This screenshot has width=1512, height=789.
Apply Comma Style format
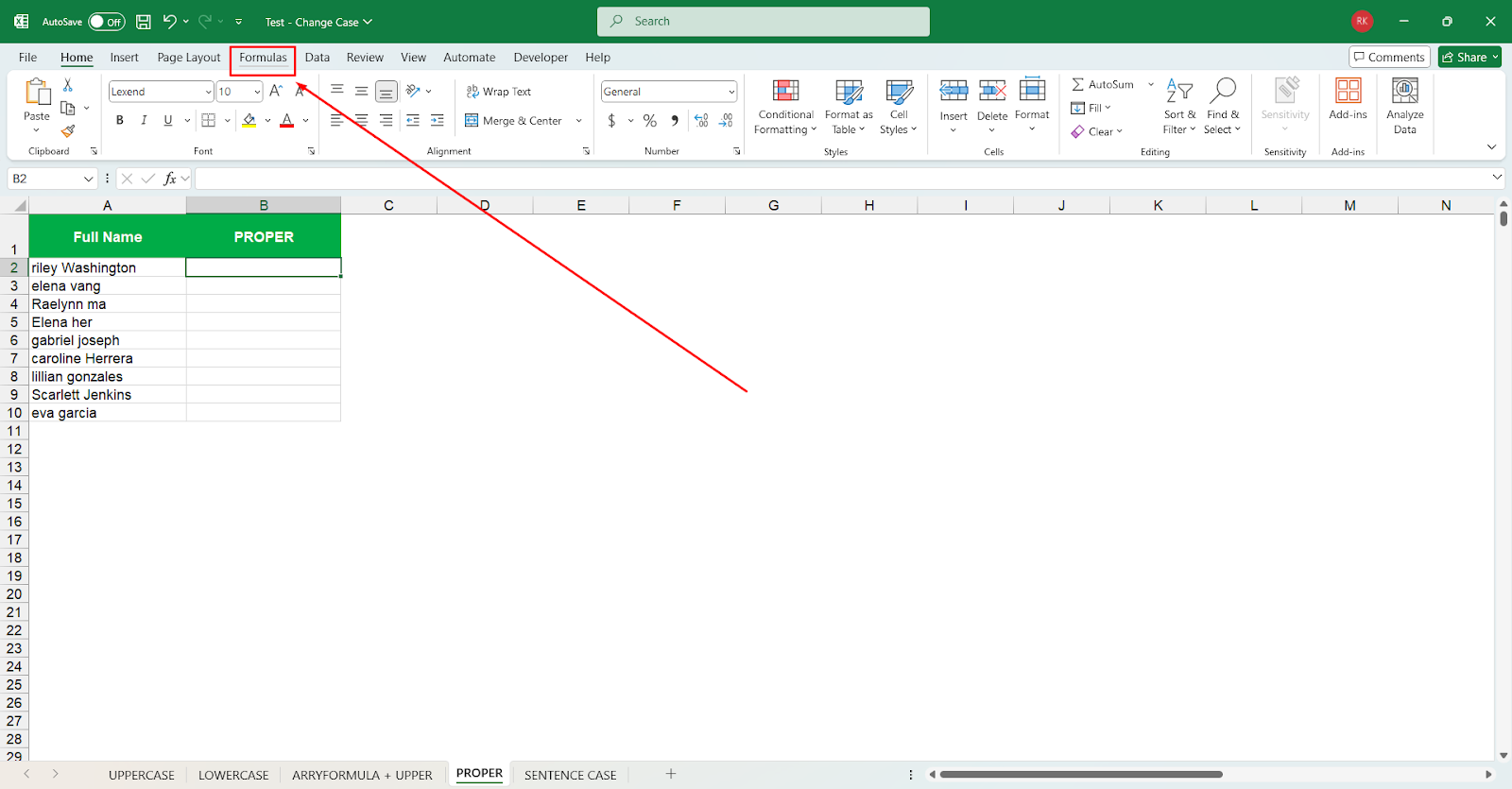pyautogui.click(x=675, y=120)
